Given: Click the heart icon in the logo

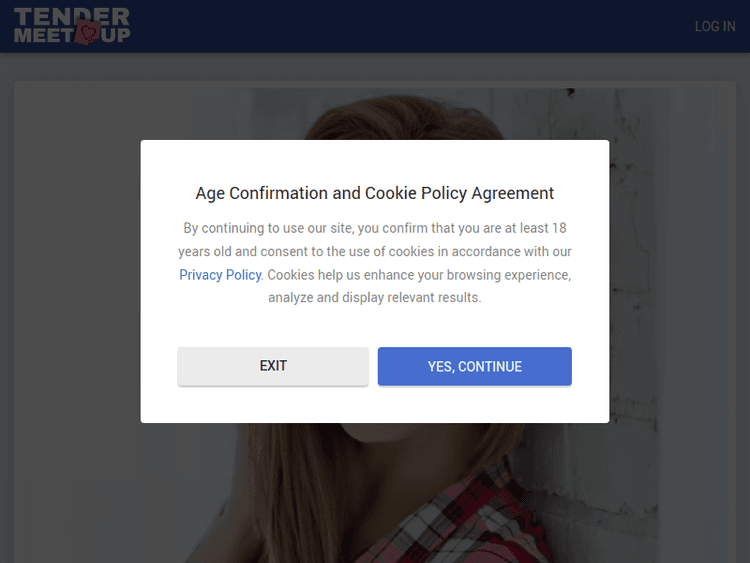Looking at the screenshot, I should pyautogui.click(x=89, y=34).
